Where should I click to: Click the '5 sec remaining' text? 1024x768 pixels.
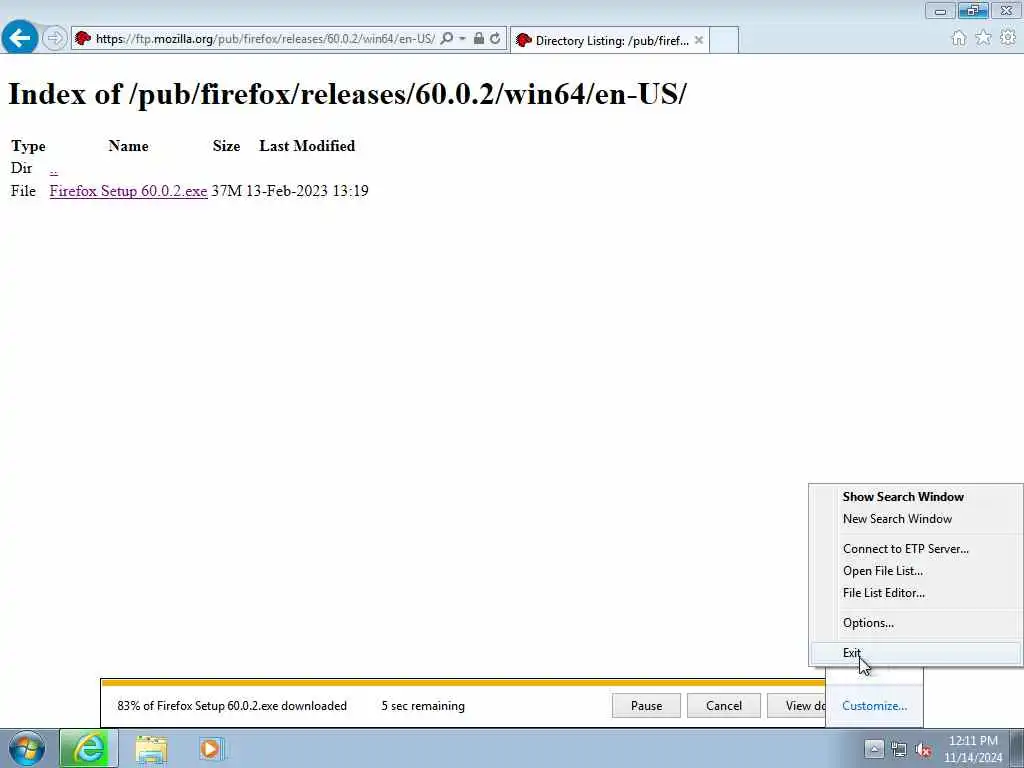(x=423, y=705)
